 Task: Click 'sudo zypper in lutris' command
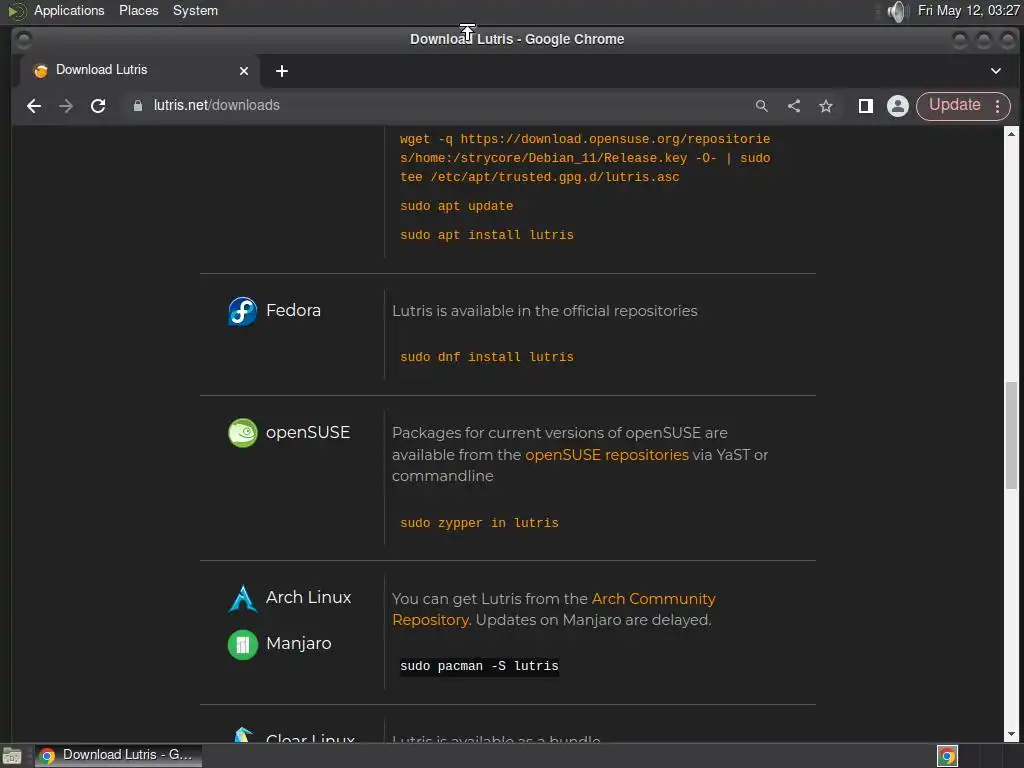(479, 523)
